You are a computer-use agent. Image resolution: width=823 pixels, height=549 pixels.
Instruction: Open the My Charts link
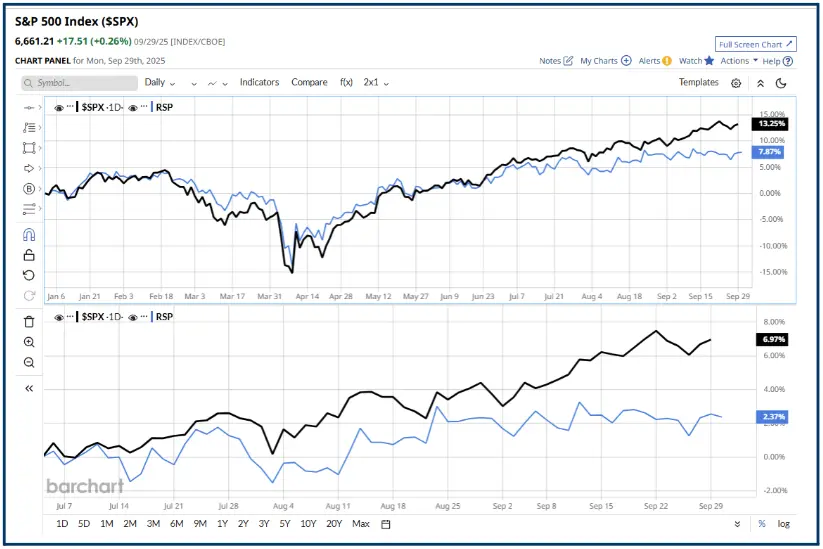(605, 61)
